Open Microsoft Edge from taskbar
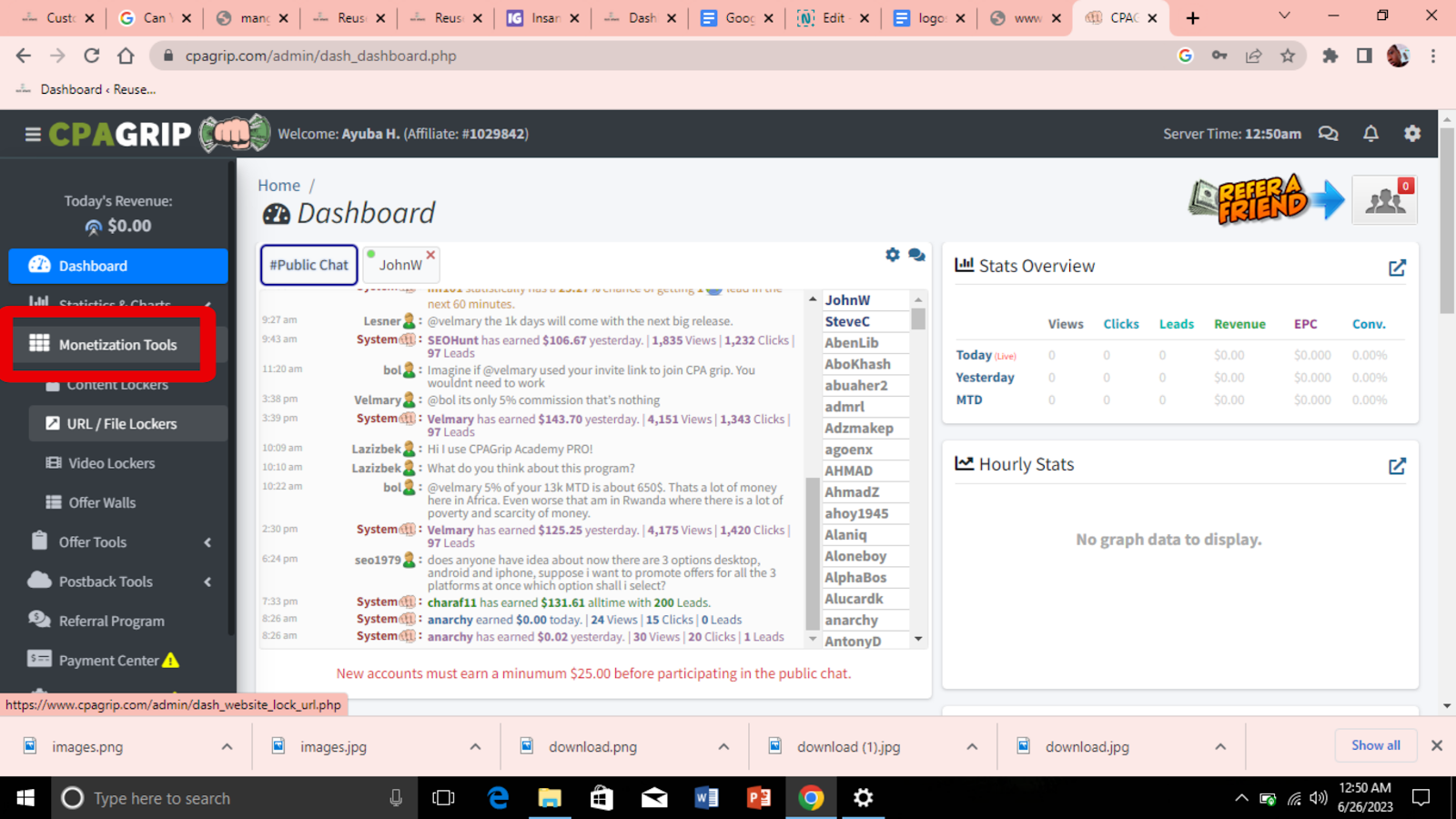The width and height of the screenshot is (1456, 819). point(498,798)
